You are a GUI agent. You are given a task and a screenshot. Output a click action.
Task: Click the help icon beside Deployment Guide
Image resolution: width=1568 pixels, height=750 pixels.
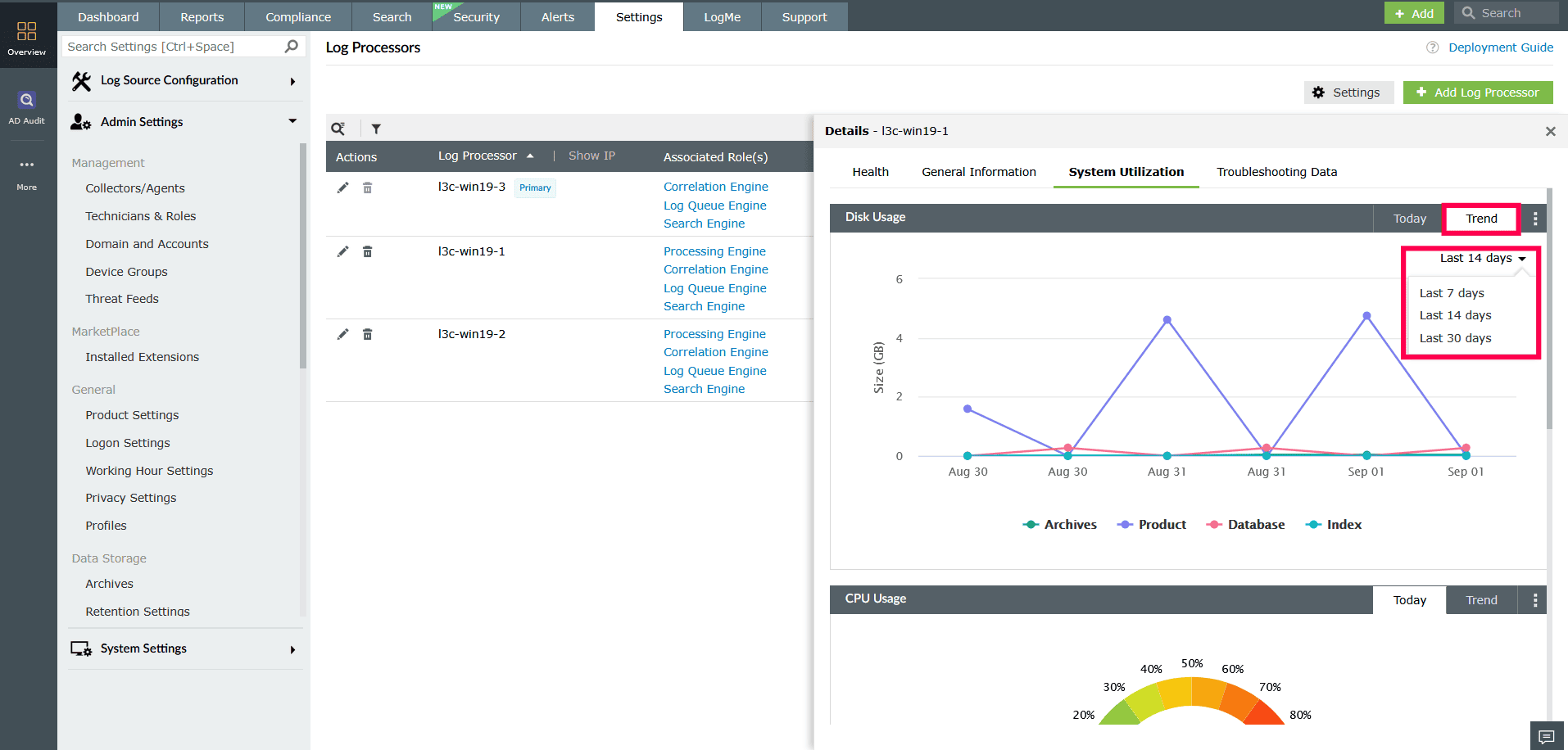click(1432, 47)
